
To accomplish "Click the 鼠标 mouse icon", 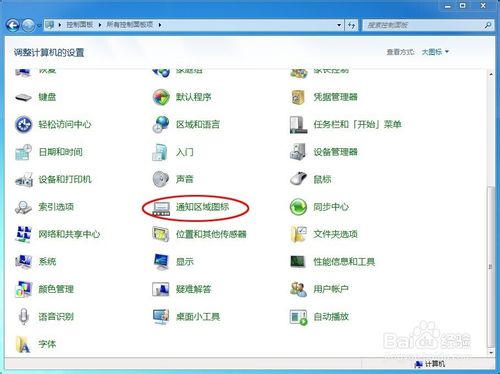I will [298, 179].
